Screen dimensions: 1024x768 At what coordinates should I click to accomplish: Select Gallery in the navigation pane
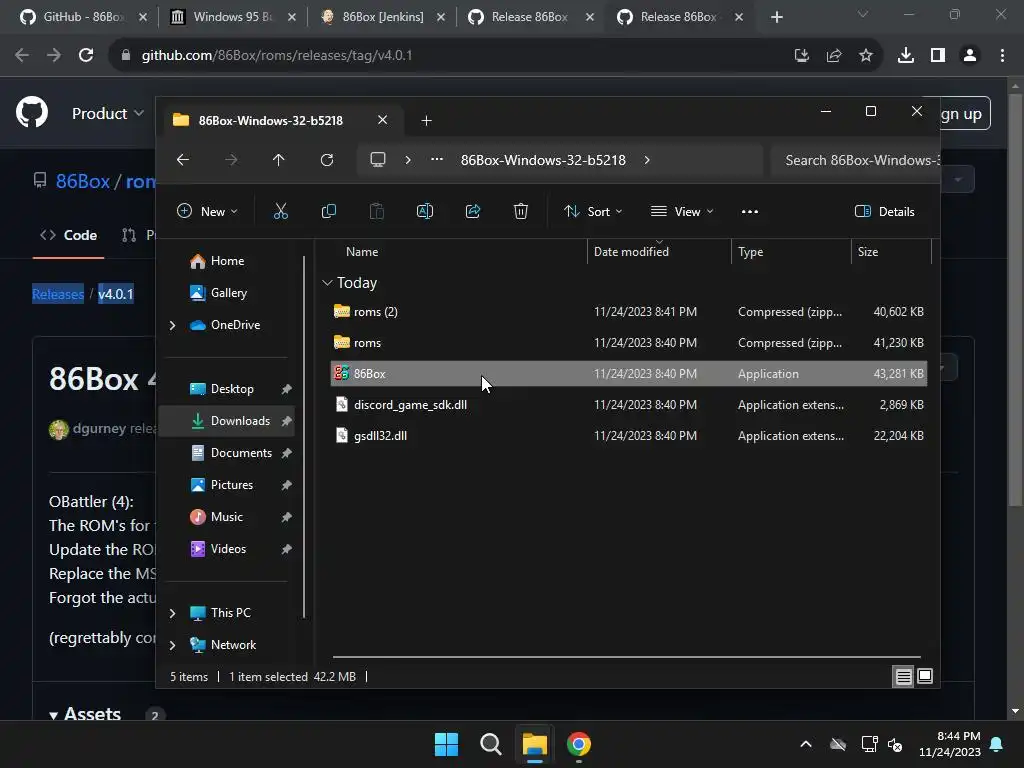pos(229,293)
